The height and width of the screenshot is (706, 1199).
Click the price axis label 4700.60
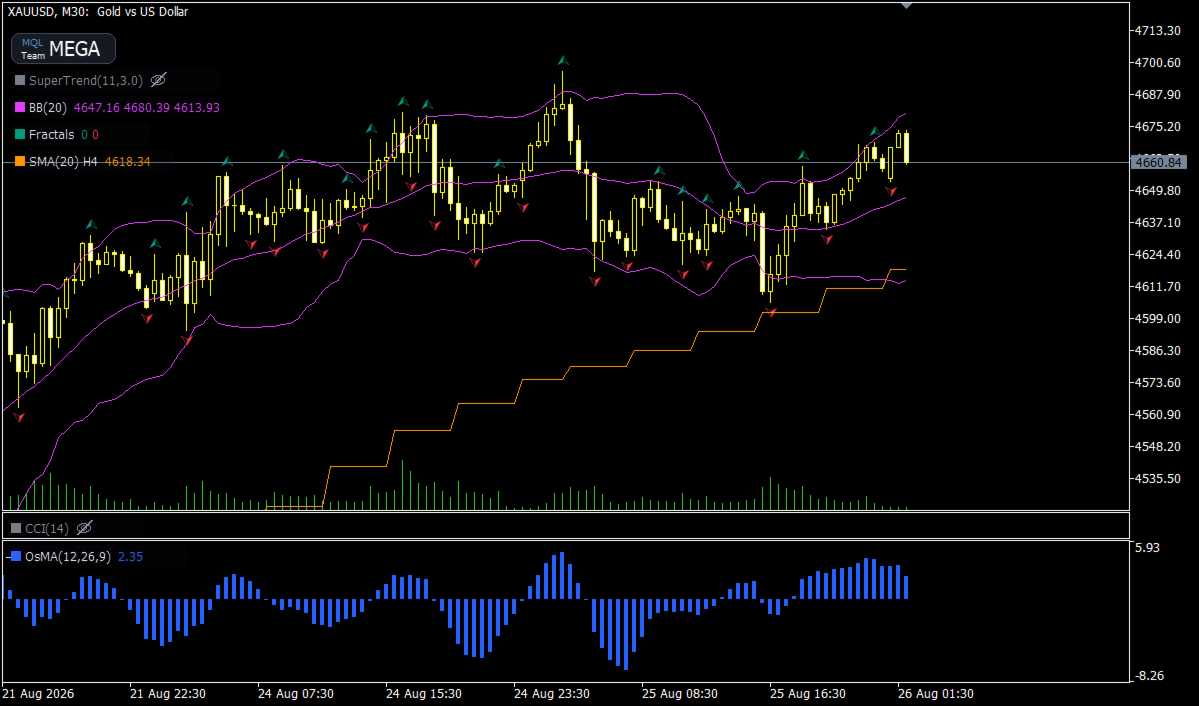coord(1158,63)
